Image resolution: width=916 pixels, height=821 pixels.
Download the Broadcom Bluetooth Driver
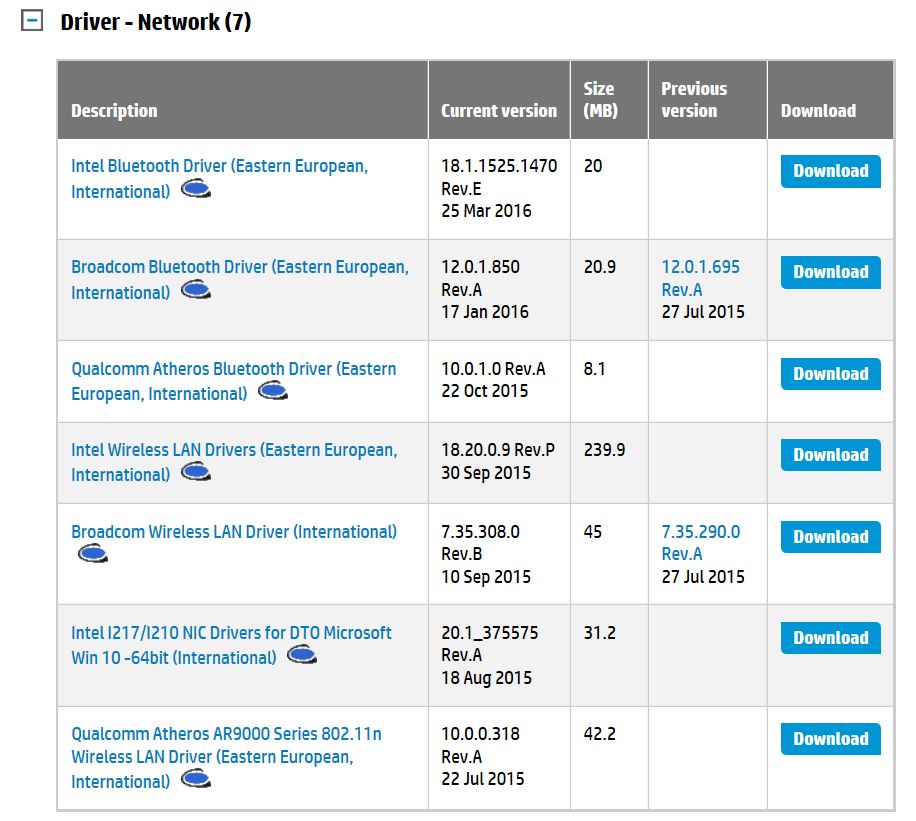(830, 272)
